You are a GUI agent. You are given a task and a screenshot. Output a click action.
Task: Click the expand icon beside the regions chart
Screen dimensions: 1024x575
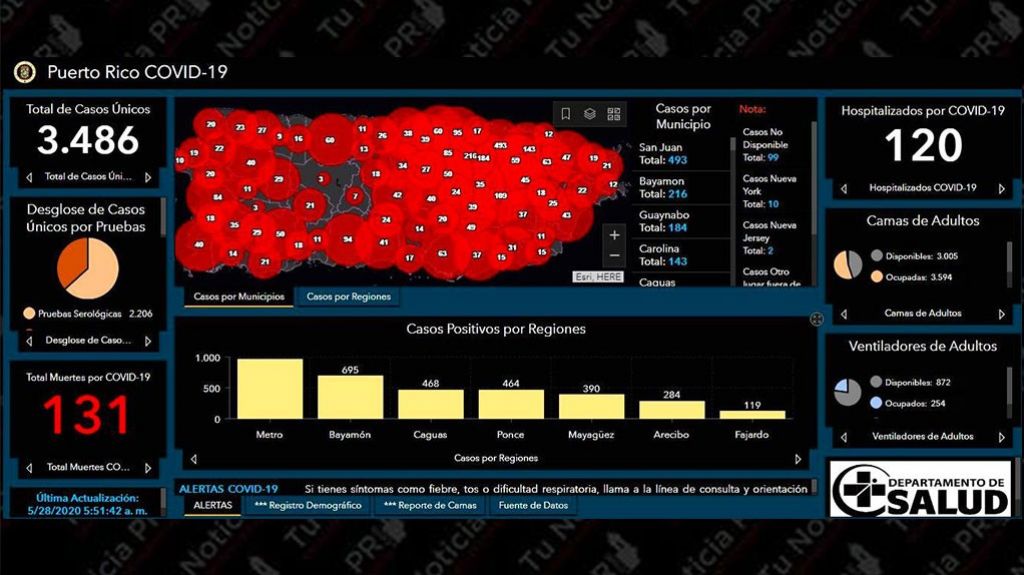tap(817, 319)
